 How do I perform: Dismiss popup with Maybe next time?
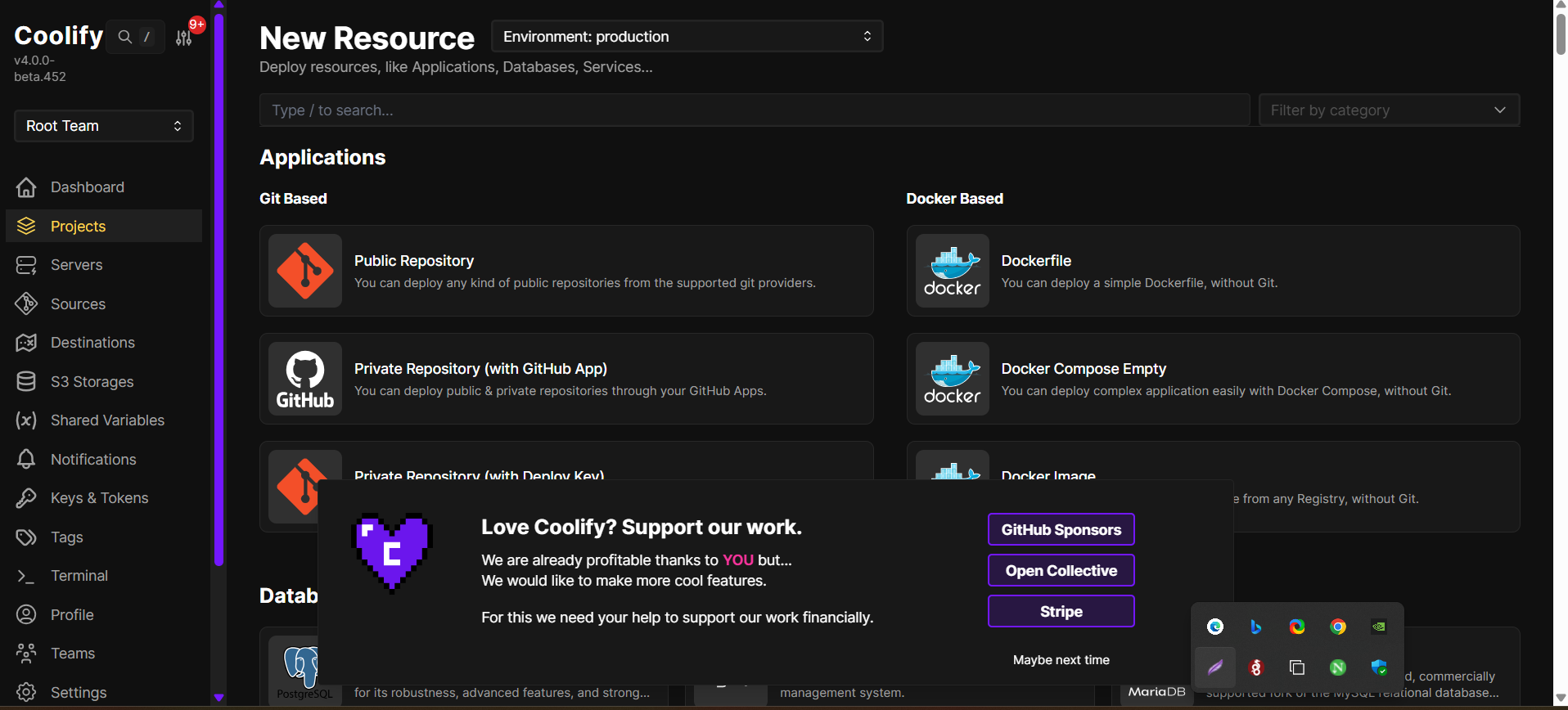pyautogui.click(x=1061, y=660)
